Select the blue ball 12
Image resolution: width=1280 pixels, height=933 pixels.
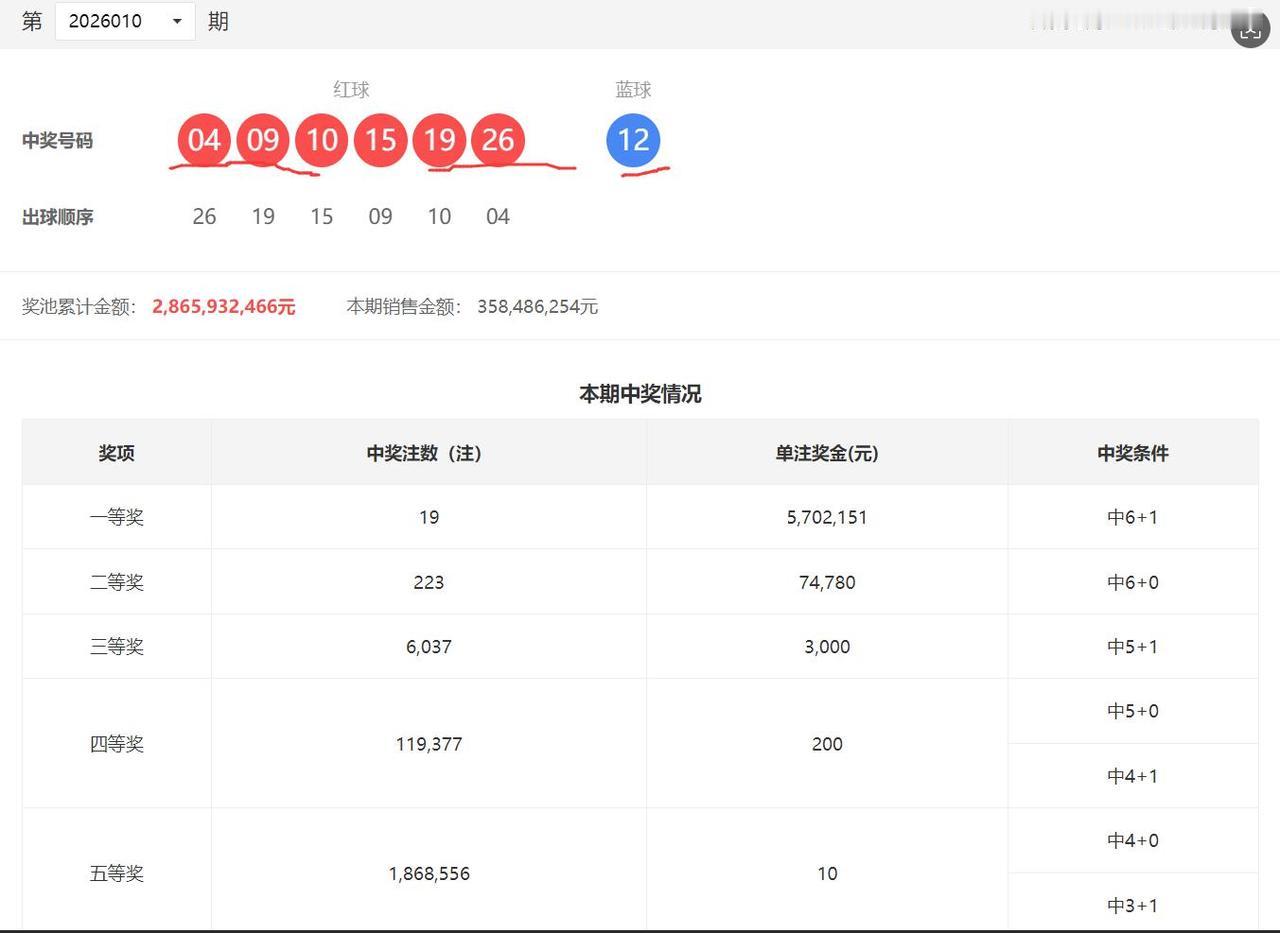633,140
